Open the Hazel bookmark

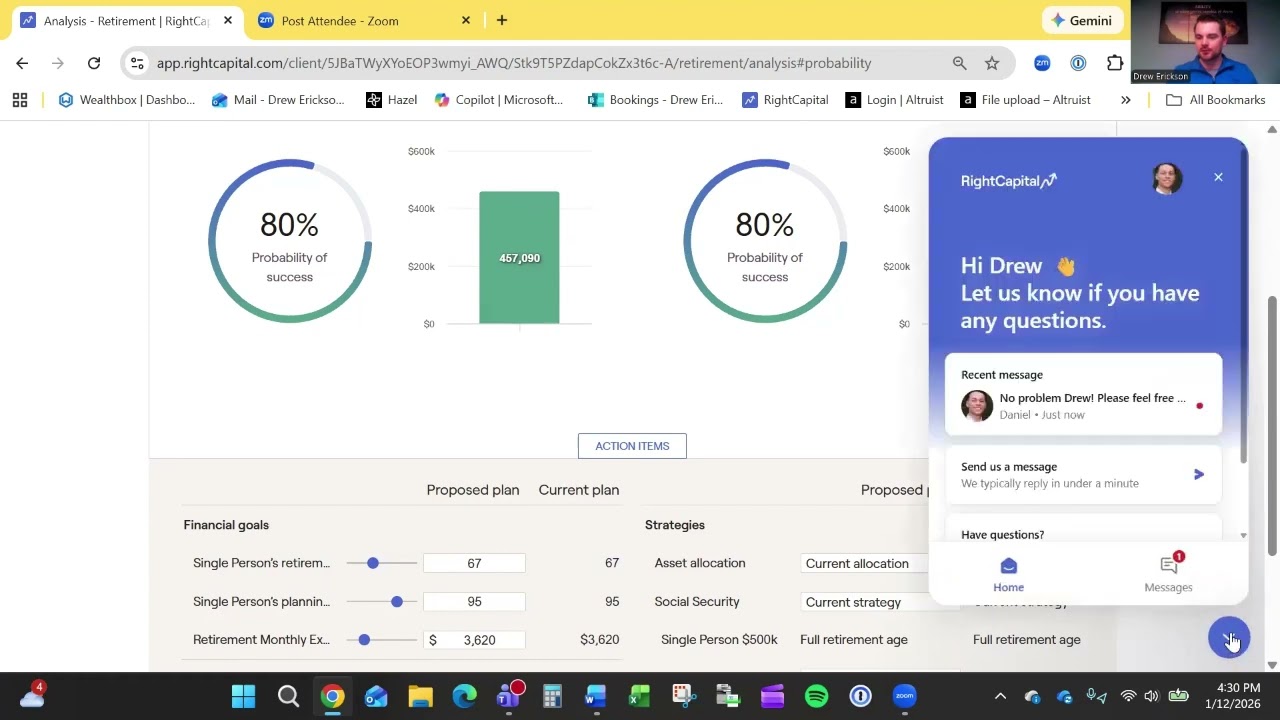391,100
